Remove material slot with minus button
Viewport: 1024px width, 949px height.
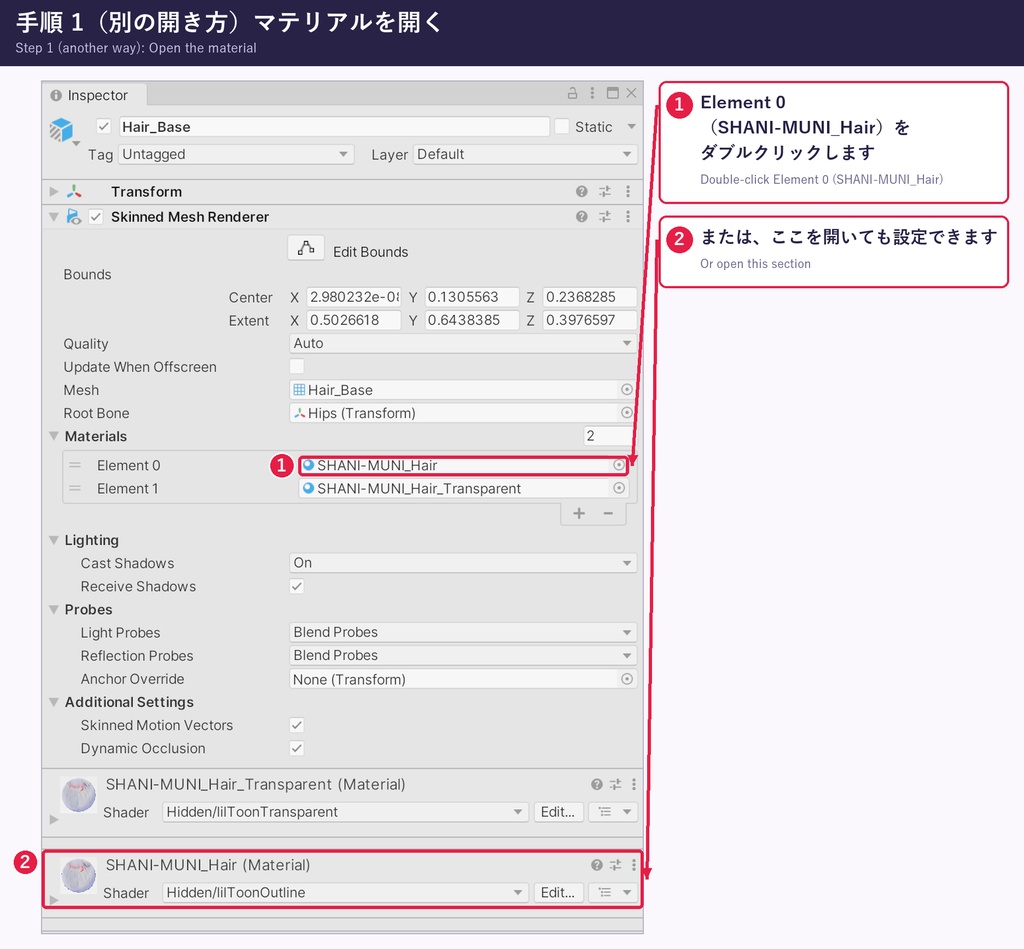tap(608, 513)
